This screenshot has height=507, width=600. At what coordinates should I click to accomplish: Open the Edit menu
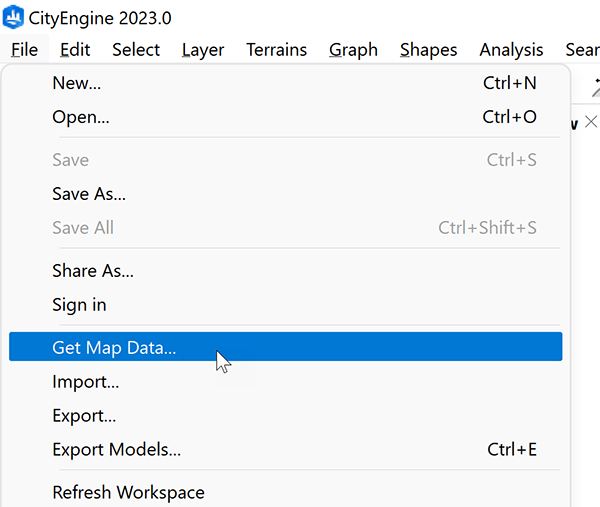click(x=75, y=50)
